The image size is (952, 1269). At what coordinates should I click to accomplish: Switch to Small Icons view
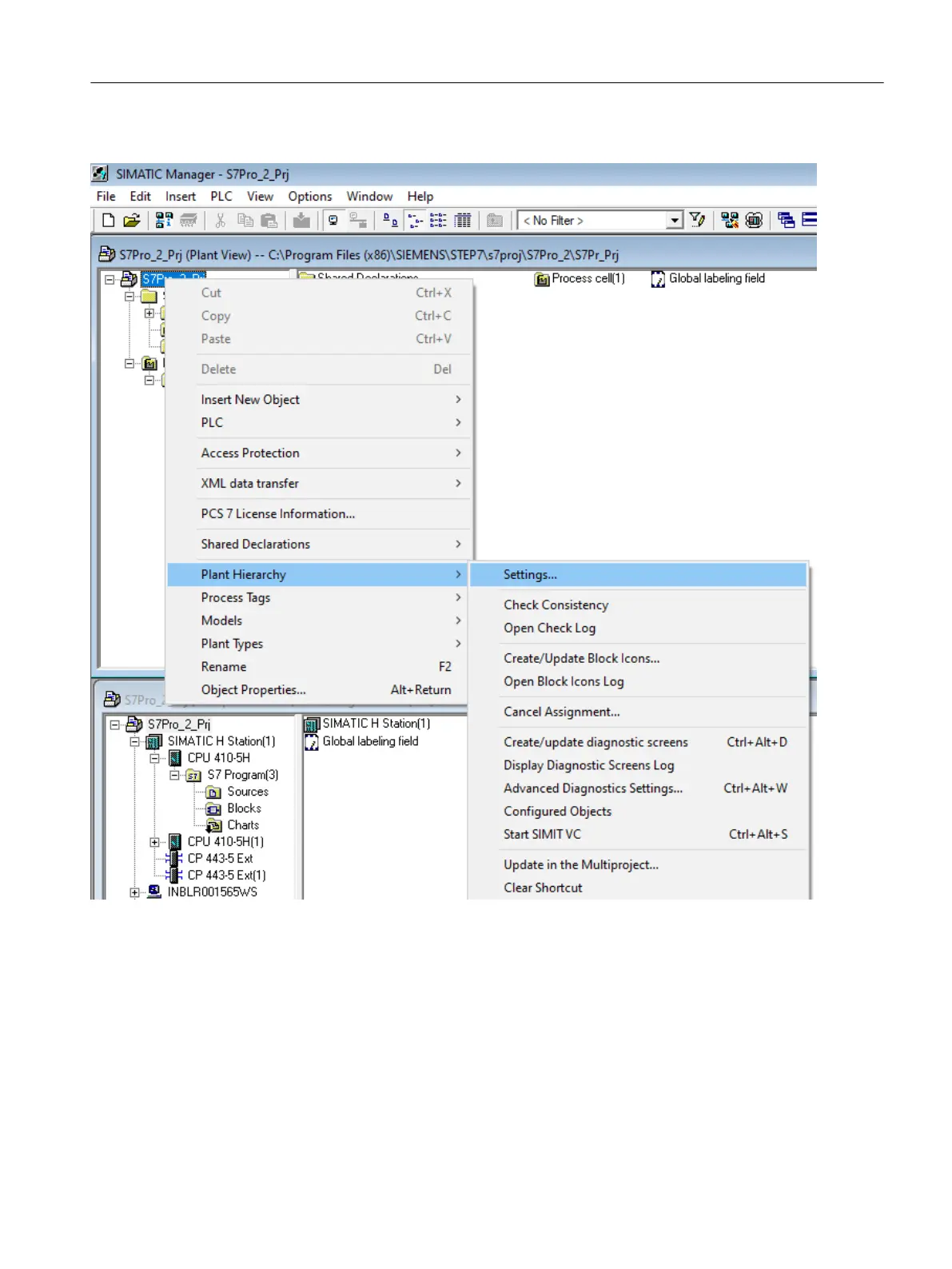415,220
